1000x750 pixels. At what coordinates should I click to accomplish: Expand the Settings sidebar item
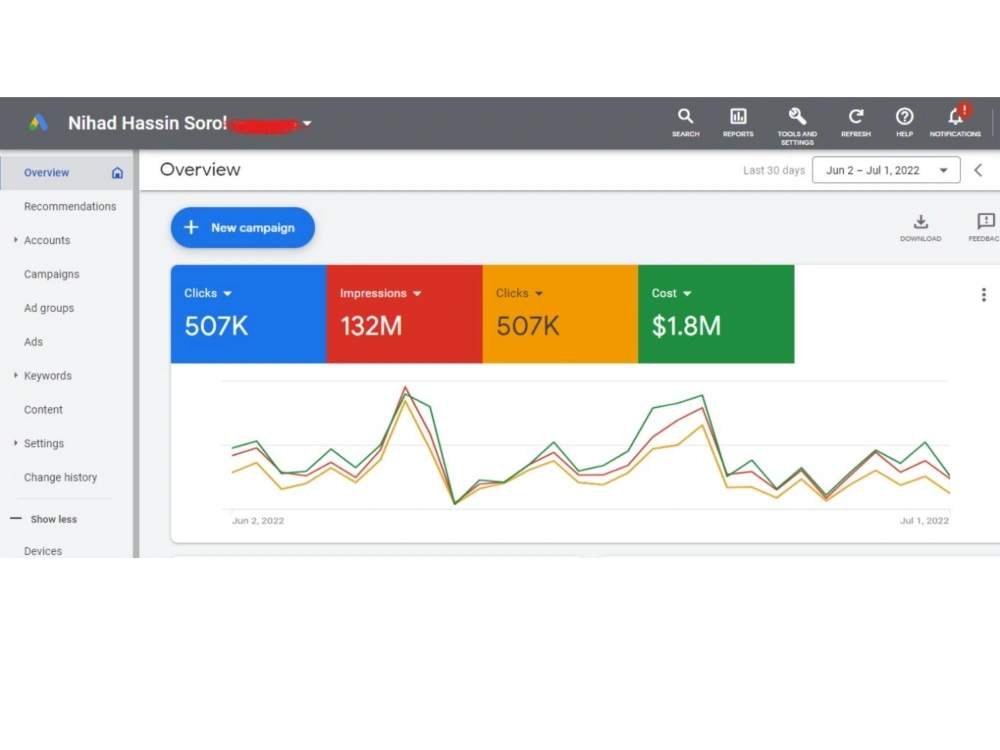(x=15, y=443)
